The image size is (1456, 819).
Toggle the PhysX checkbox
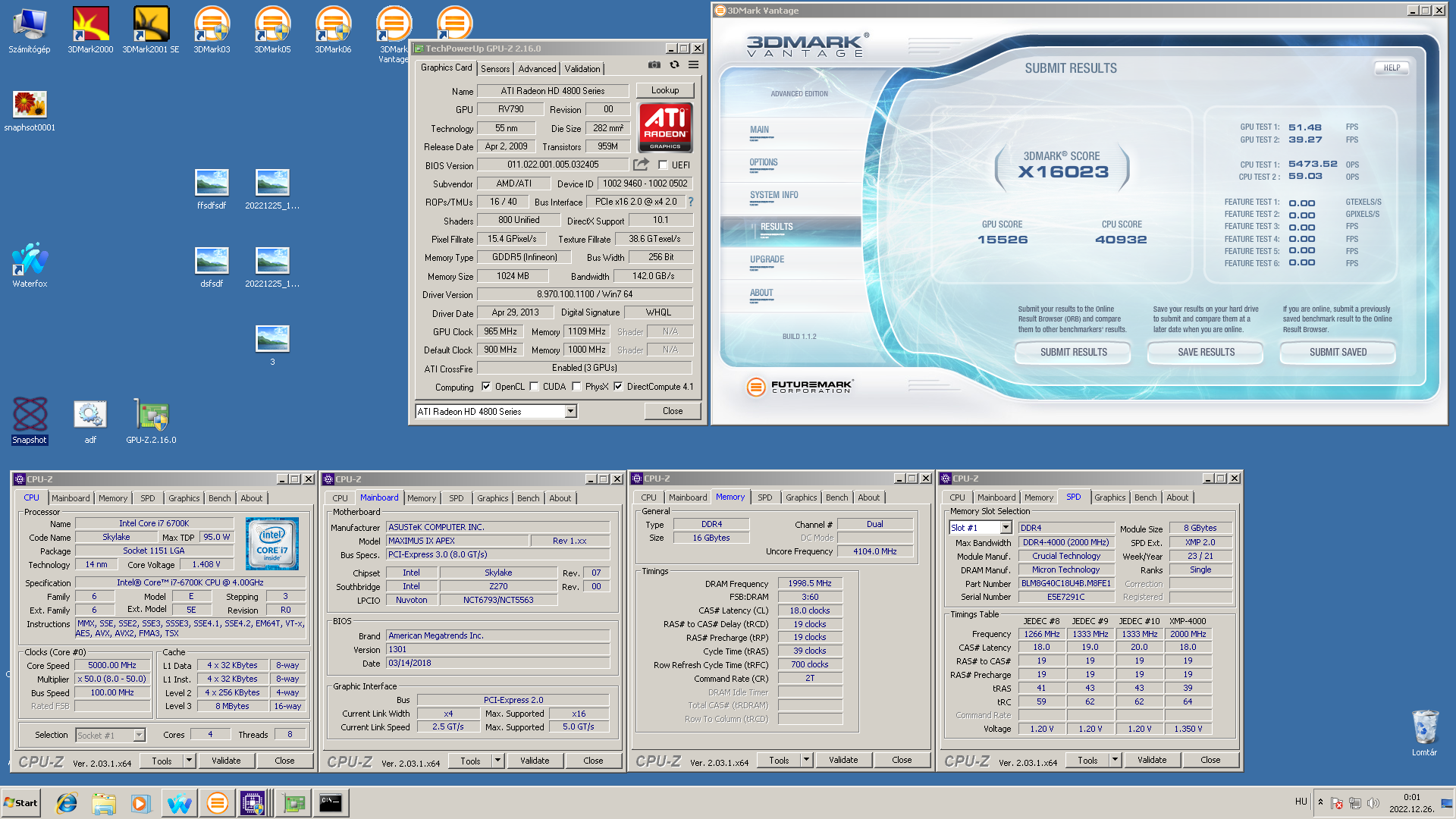tap(576, 386)
